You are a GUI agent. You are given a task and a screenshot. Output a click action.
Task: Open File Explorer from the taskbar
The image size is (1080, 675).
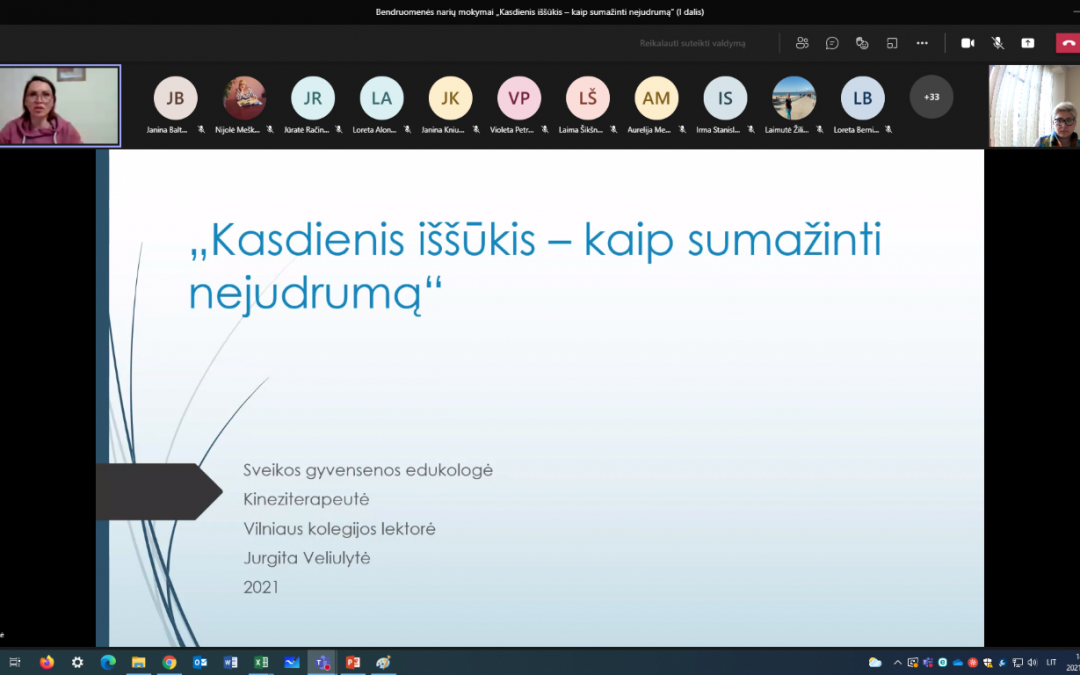tap(138, 663)
